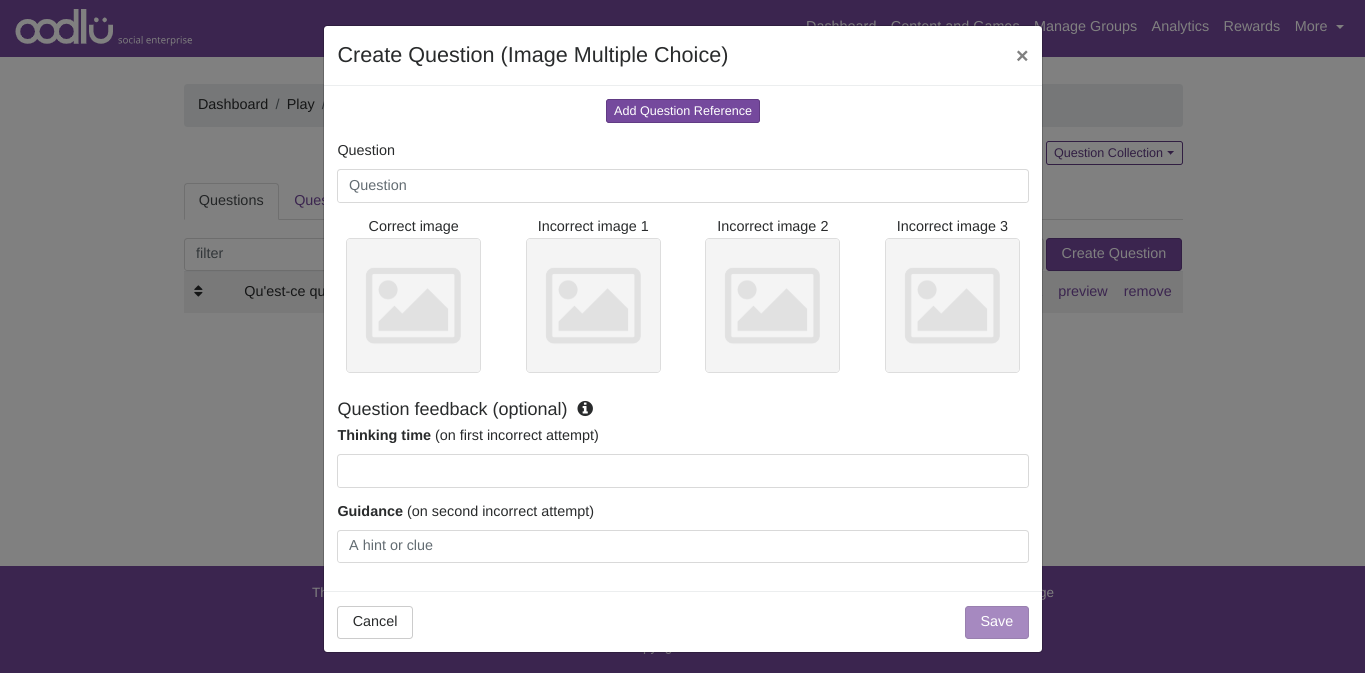Viewport: 1365px width, 673px height.
Task: Close the Create Question dialog
Action: pyautogui.click(x=1021, y=56)
